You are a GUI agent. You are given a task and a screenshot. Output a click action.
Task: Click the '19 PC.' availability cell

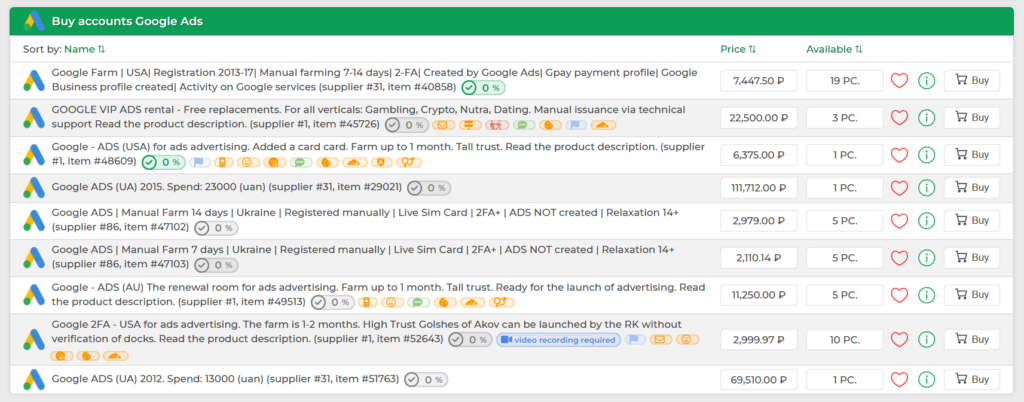(x=844, y=81)
